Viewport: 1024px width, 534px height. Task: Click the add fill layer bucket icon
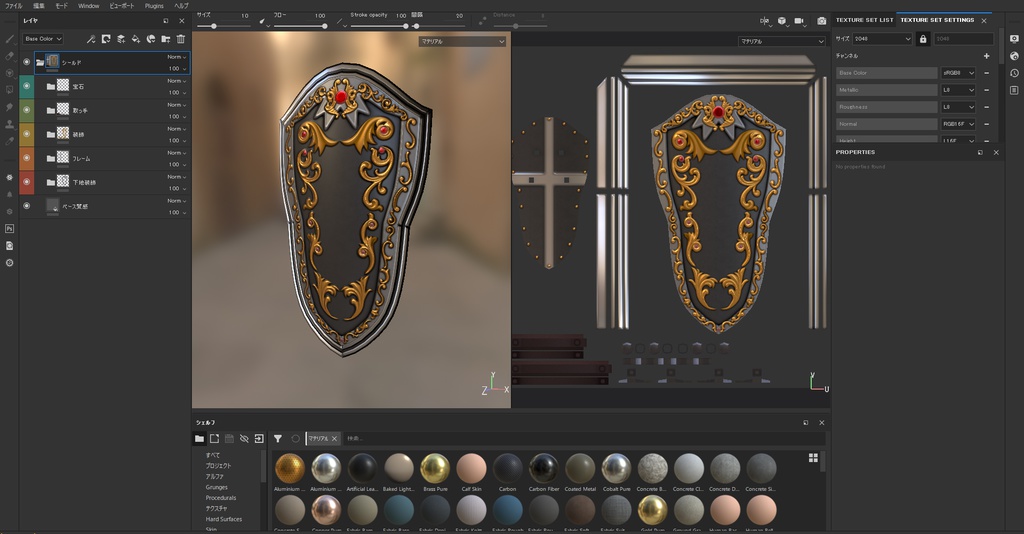coord(136,39)
